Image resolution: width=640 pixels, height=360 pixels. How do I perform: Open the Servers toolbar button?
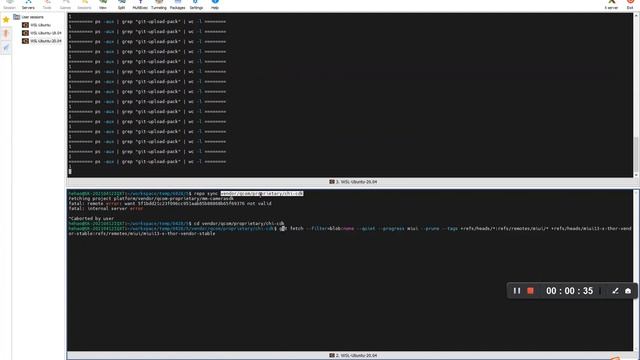pos(28,4)
